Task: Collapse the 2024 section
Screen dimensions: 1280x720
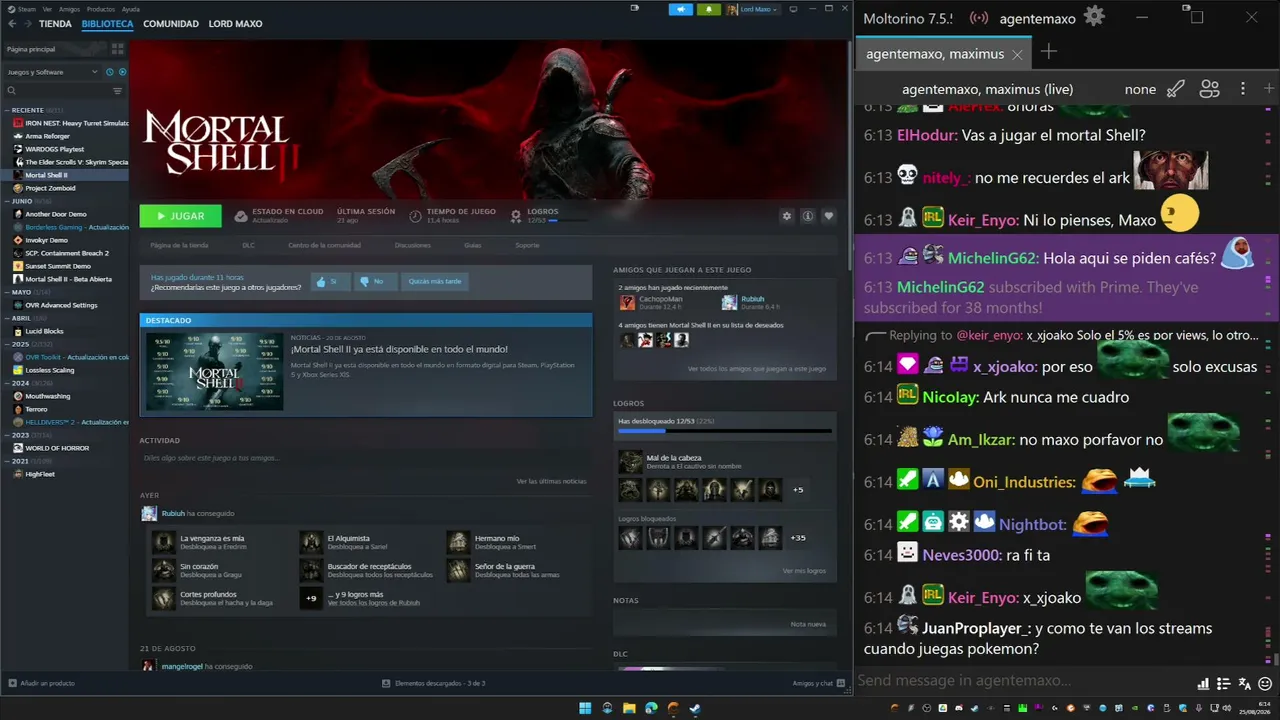Action: click(x=6, y=383)
